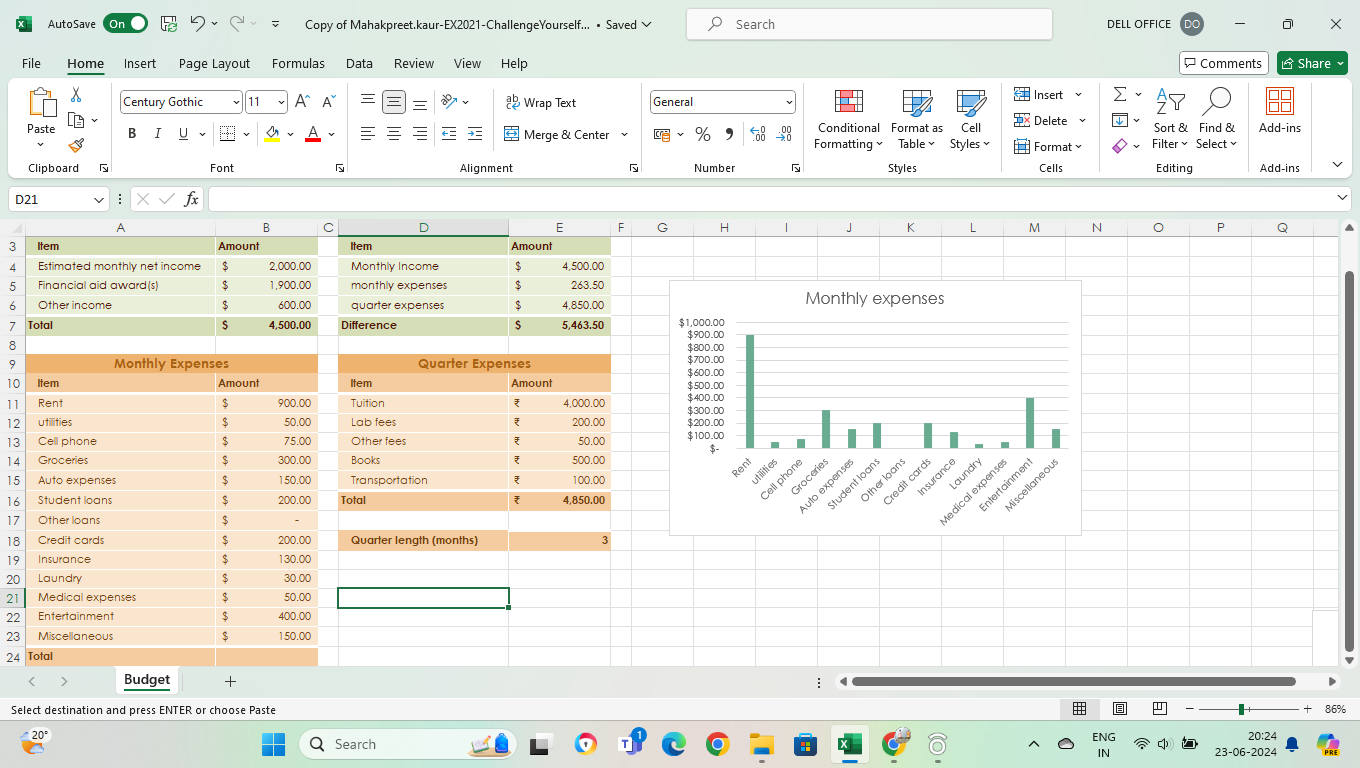Screen dimensions: 1360x768
Task: Click the Comments button
Action: (1224, 63)
